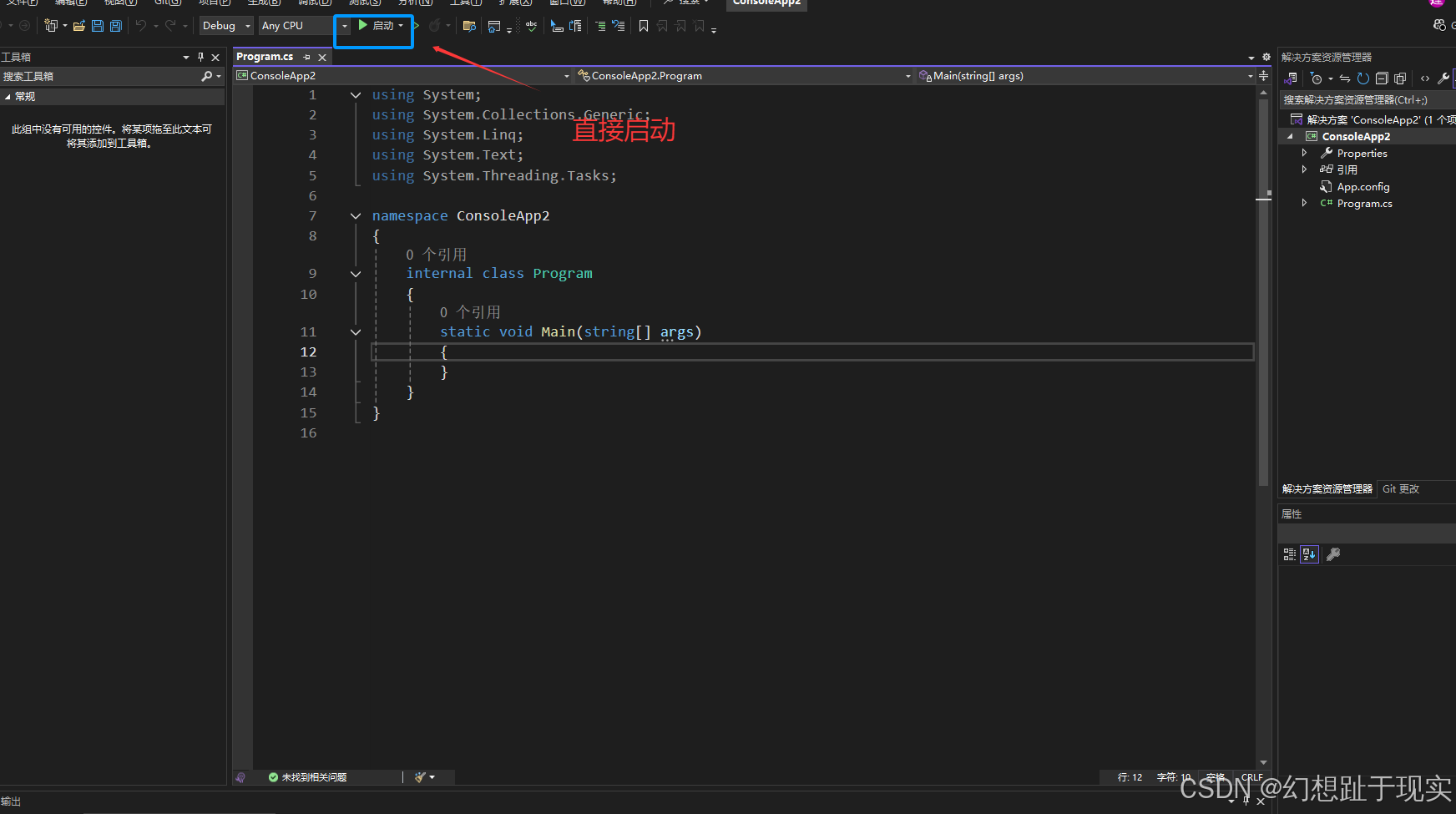The width and height of the screenshot is (1456, 814).
Task: Expand the Properties node in Solution Explorer
Action: point(1305,153)
